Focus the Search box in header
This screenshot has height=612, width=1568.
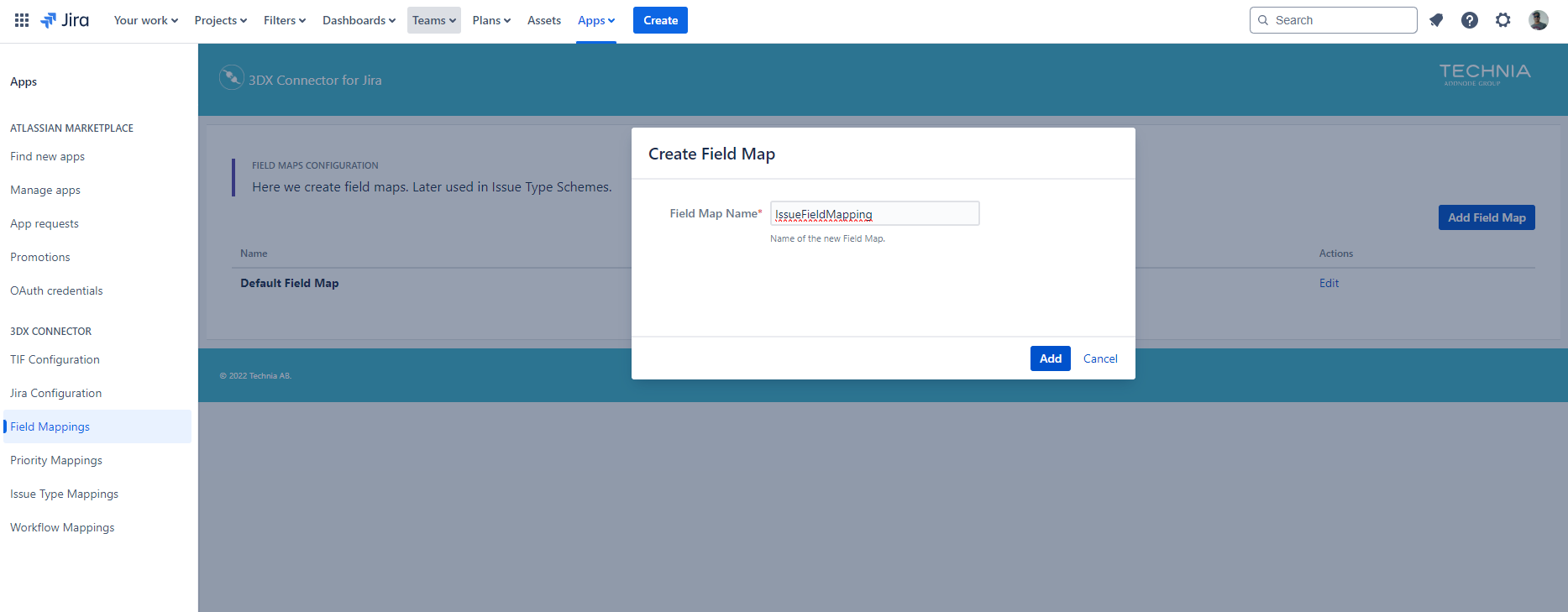[1334, 20]
